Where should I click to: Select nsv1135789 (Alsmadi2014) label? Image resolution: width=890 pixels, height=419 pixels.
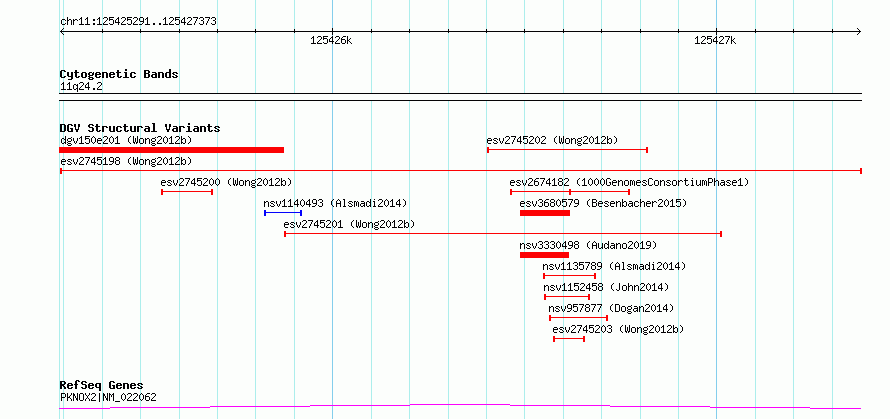614,266
